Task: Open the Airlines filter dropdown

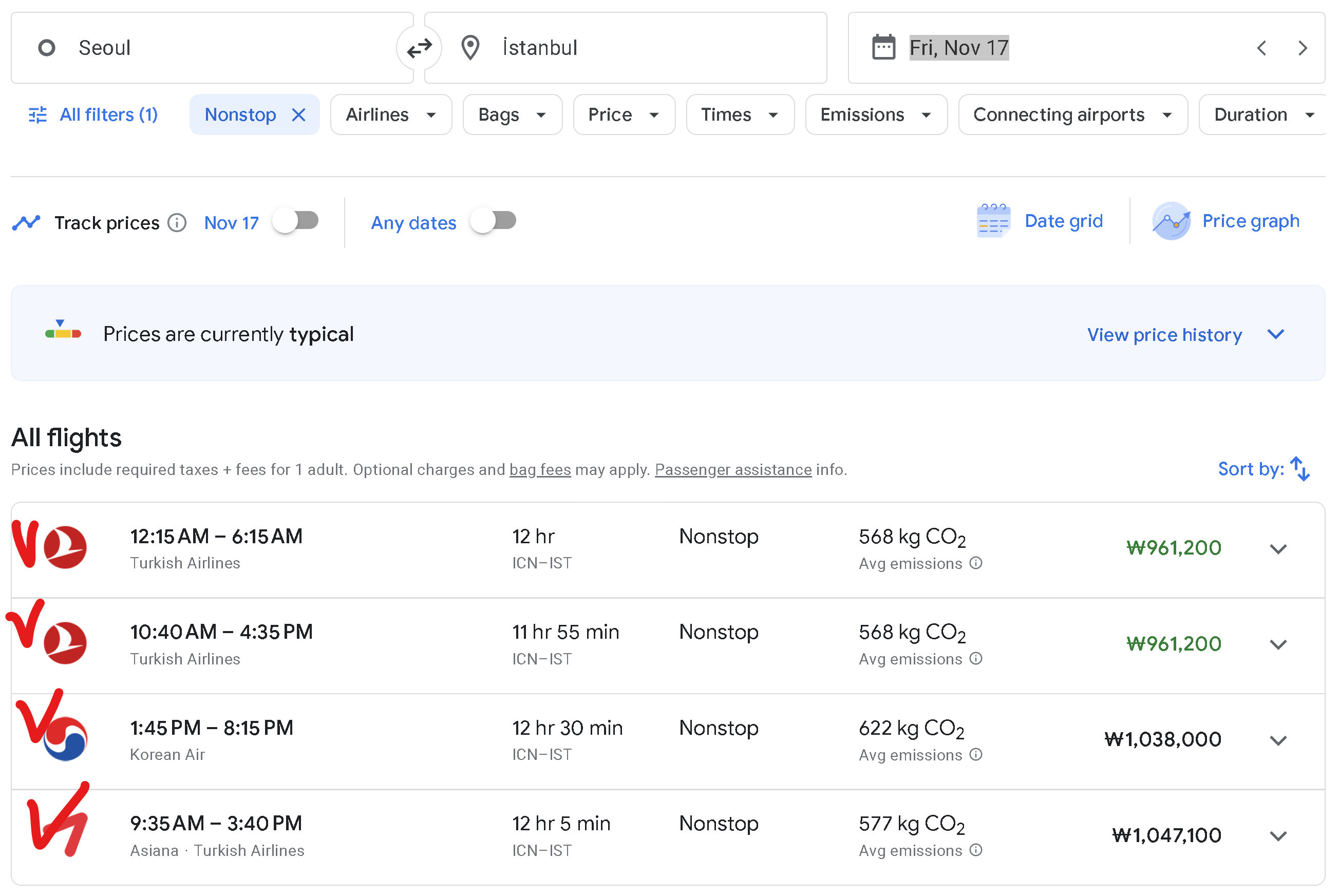Action: (x=391, y=115)
